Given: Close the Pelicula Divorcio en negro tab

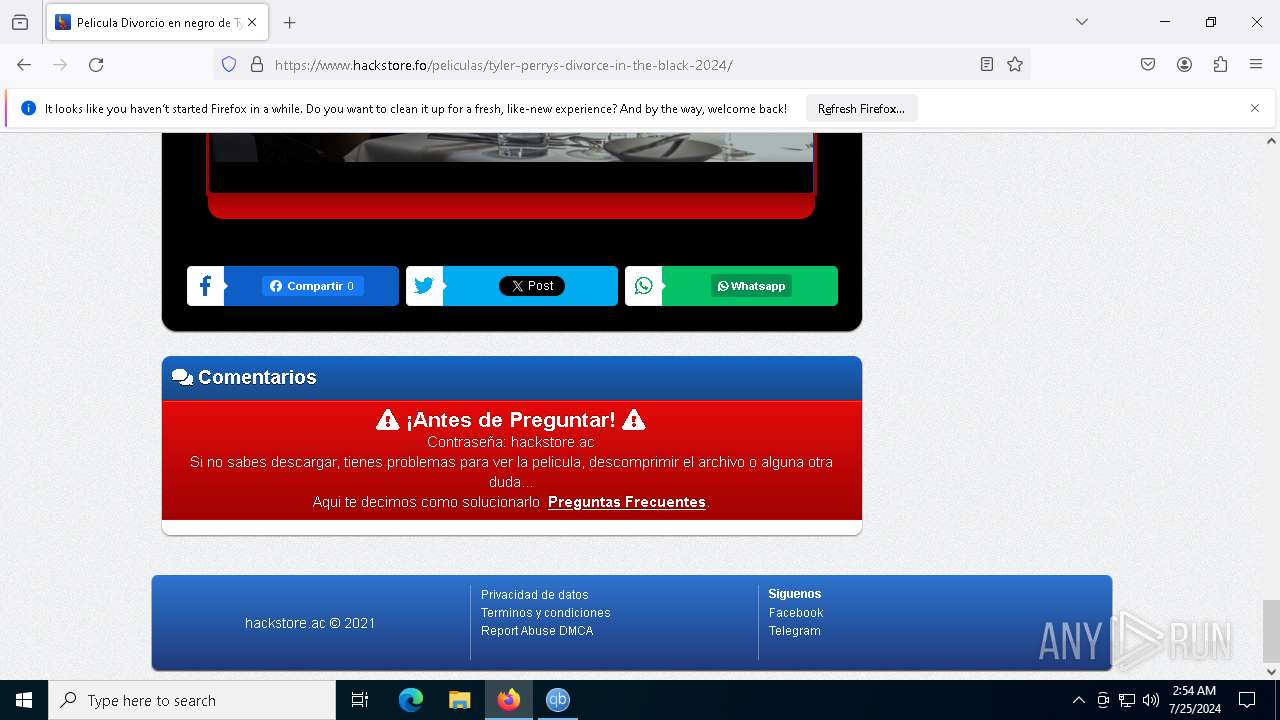Looking at the screenshot, I should [x=252, y=22].
